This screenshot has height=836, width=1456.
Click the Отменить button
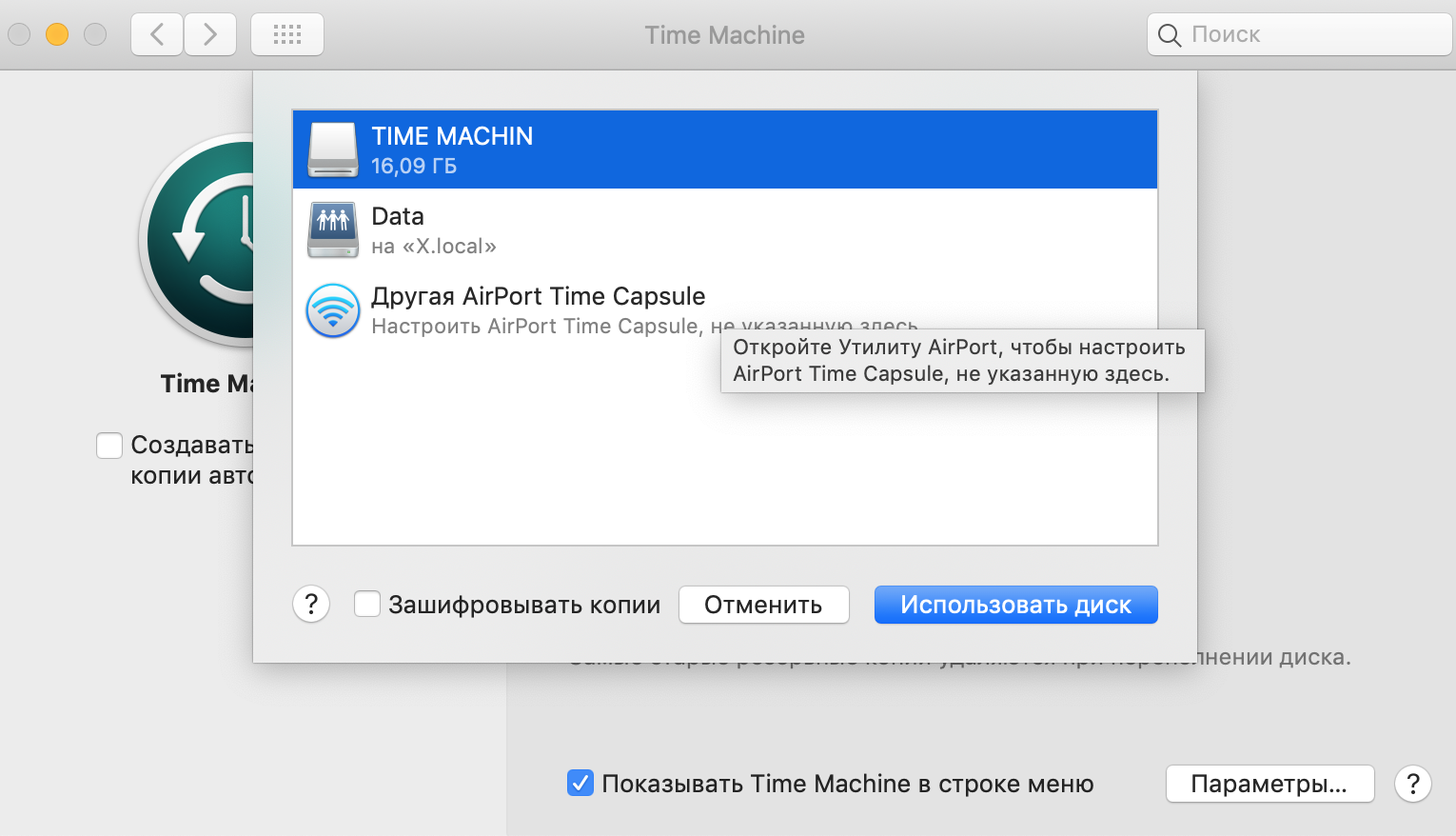(x=763, y=605)
